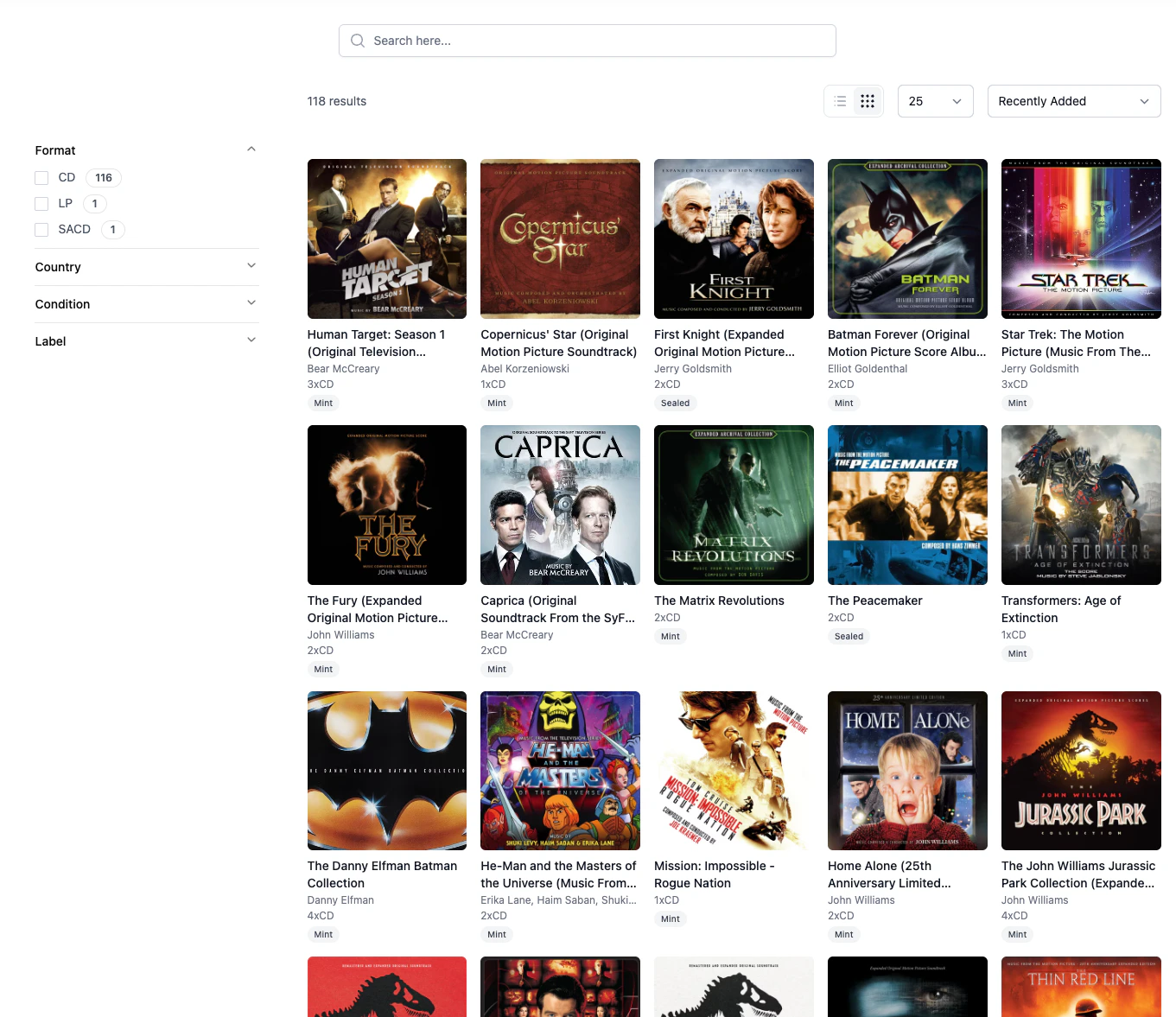Image resolution: width=1176 pixels, height=1017 pixels.
Task: Click Caprica Original Soundtrack title
Action: (x=557, y=609)
